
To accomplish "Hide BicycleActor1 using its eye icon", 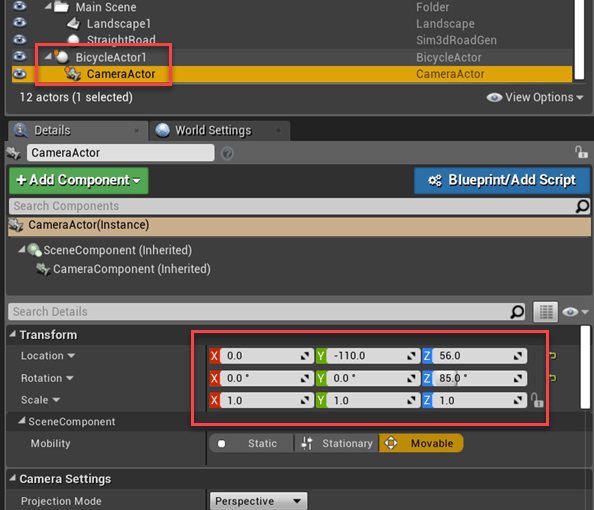I will pos(19,56).
